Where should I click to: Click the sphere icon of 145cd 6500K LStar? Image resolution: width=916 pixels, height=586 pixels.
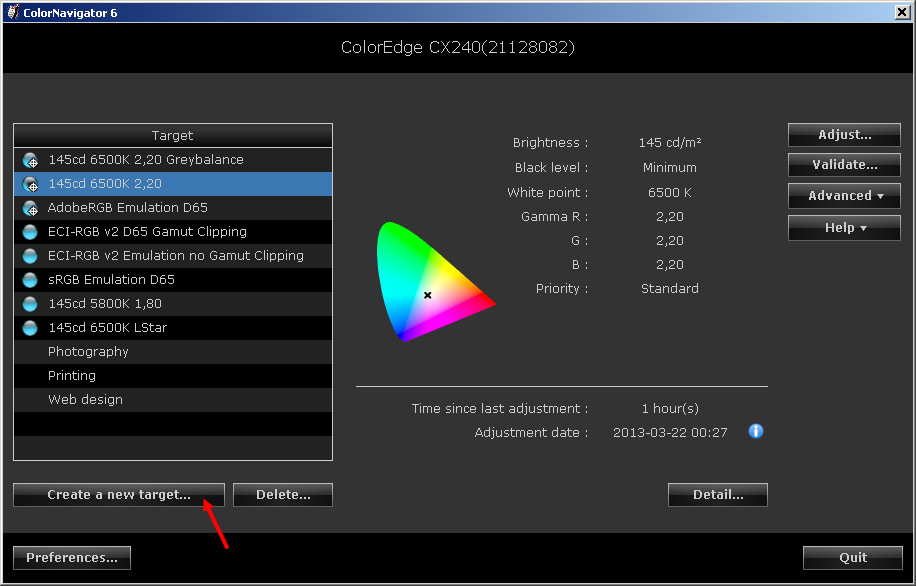[30, 328]
